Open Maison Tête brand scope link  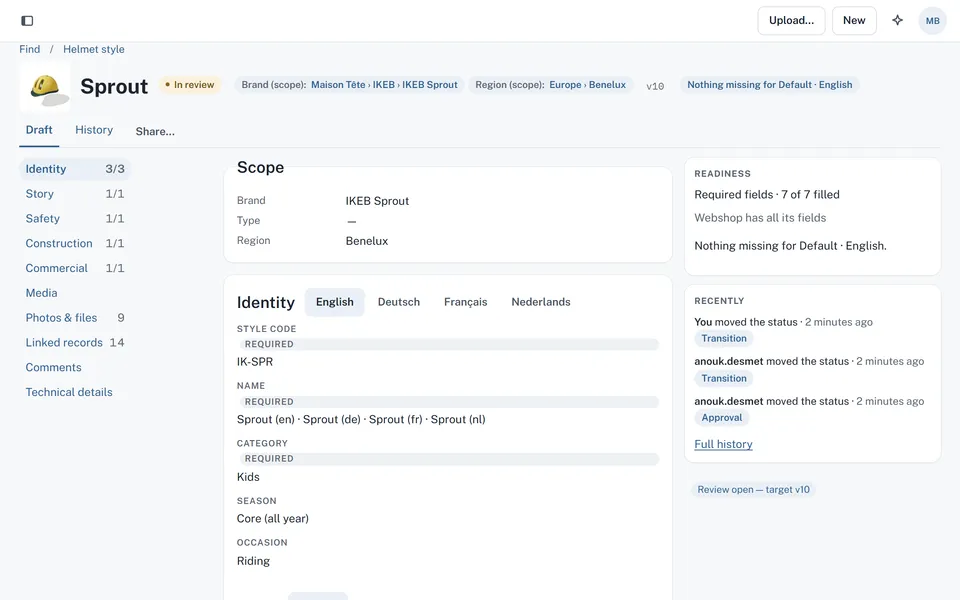coord(338,84)
